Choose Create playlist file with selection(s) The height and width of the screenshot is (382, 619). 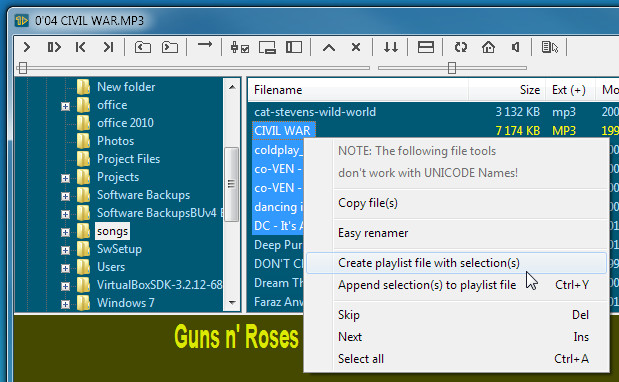[456, 263]
